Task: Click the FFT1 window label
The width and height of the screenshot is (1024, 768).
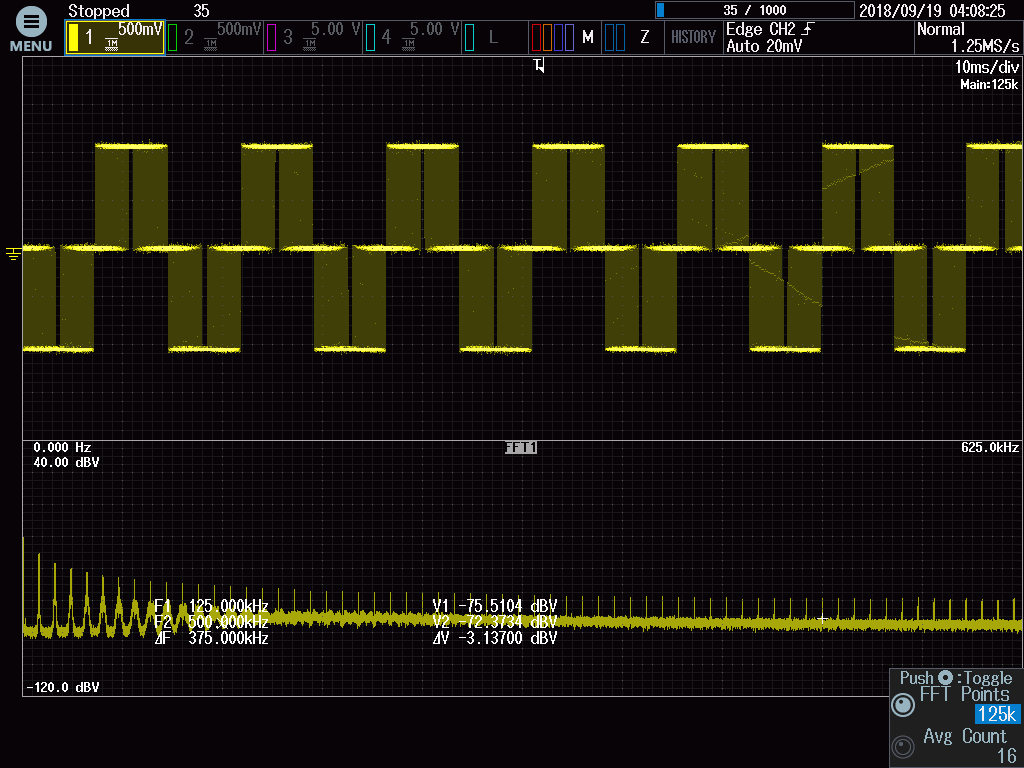Action: [521, 448]
